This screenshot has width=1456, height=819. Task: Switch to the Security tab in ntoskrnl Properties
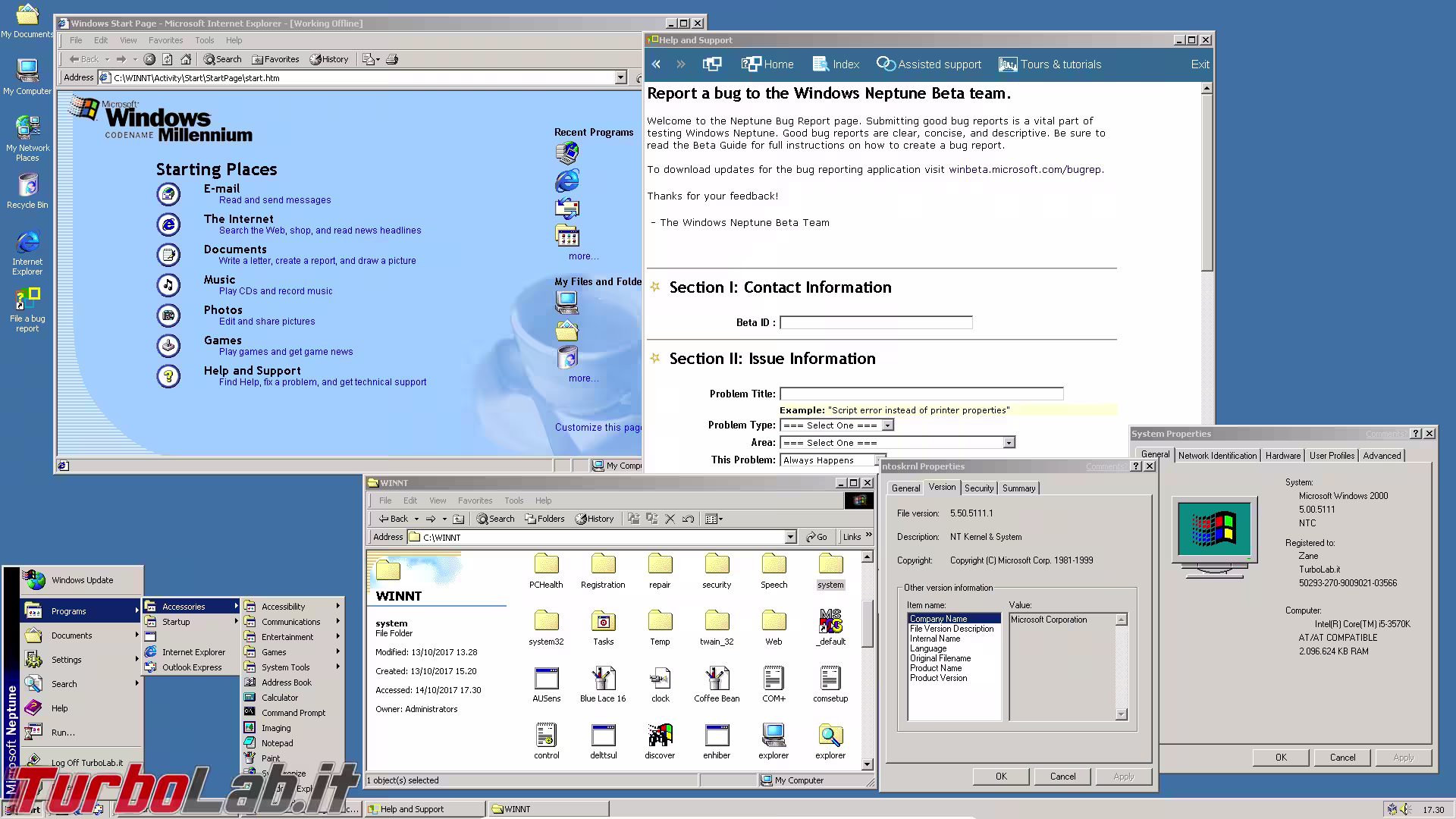coord(978,488)
